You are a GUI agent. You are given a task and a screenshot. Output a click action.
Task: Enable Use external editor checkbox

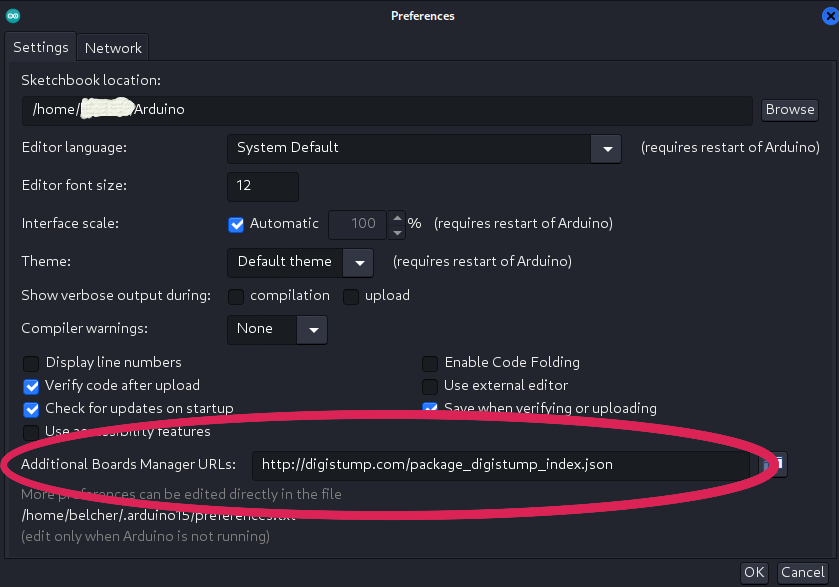(x=430, y=386)
